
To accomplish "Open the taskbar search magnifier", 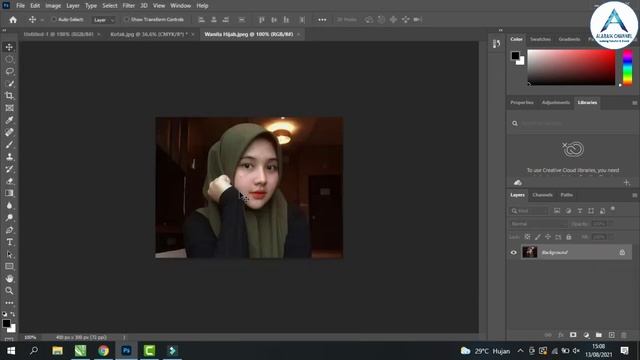I will [x=34, y=351].
